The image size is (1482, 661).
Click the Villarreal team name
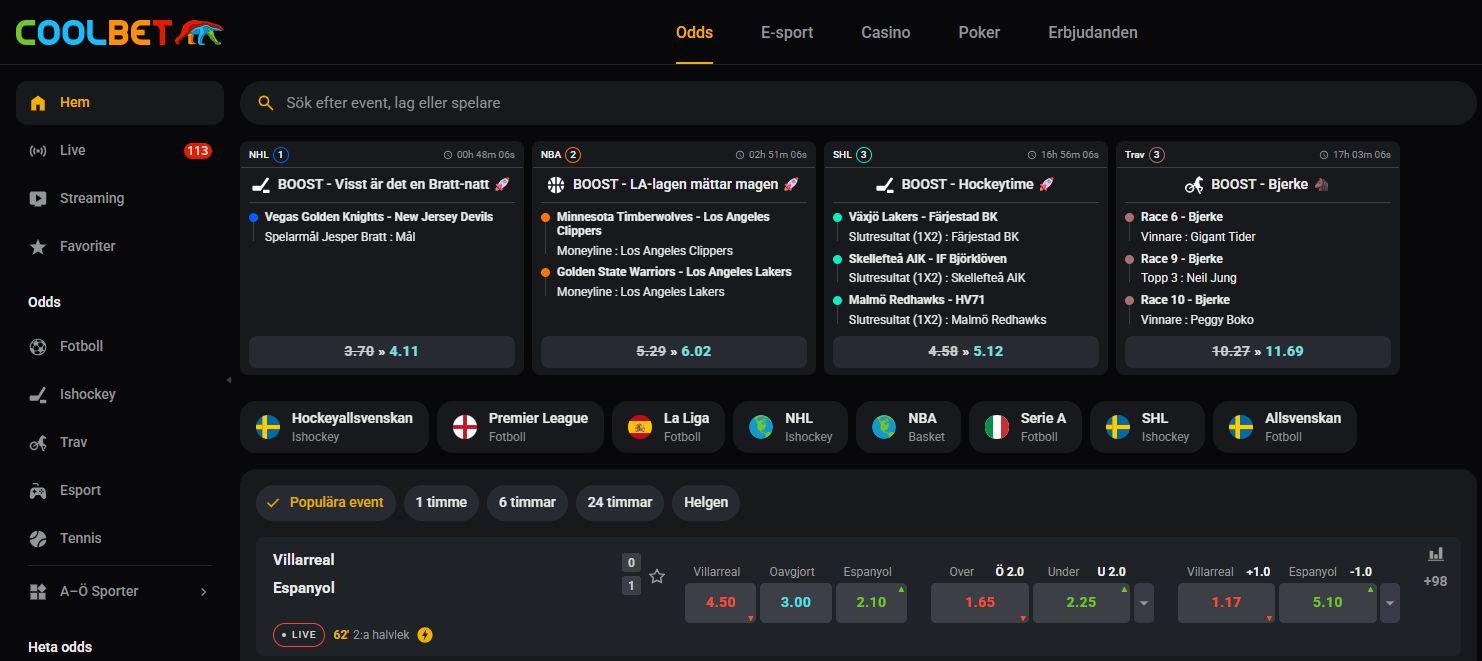pos(304,560)
